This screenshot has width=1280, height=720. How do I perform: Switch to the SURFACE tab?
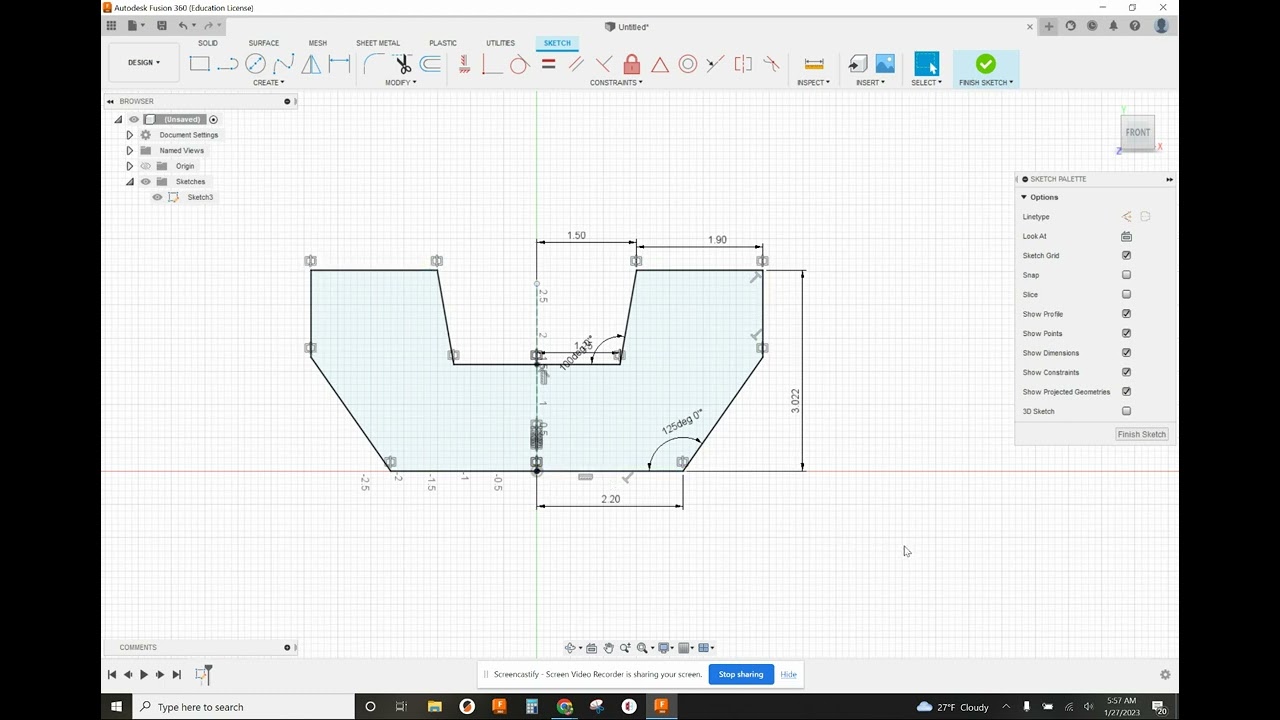[x=264, y=43]
